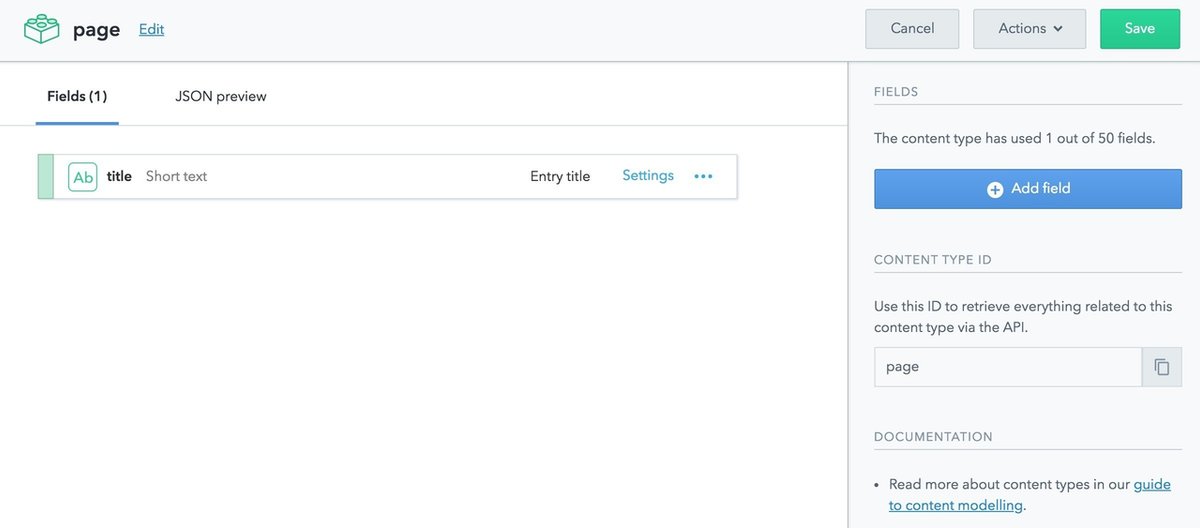Expand the Actions dropdown
This screenshot has height=528, width=1200.
tap(1029, 29)
